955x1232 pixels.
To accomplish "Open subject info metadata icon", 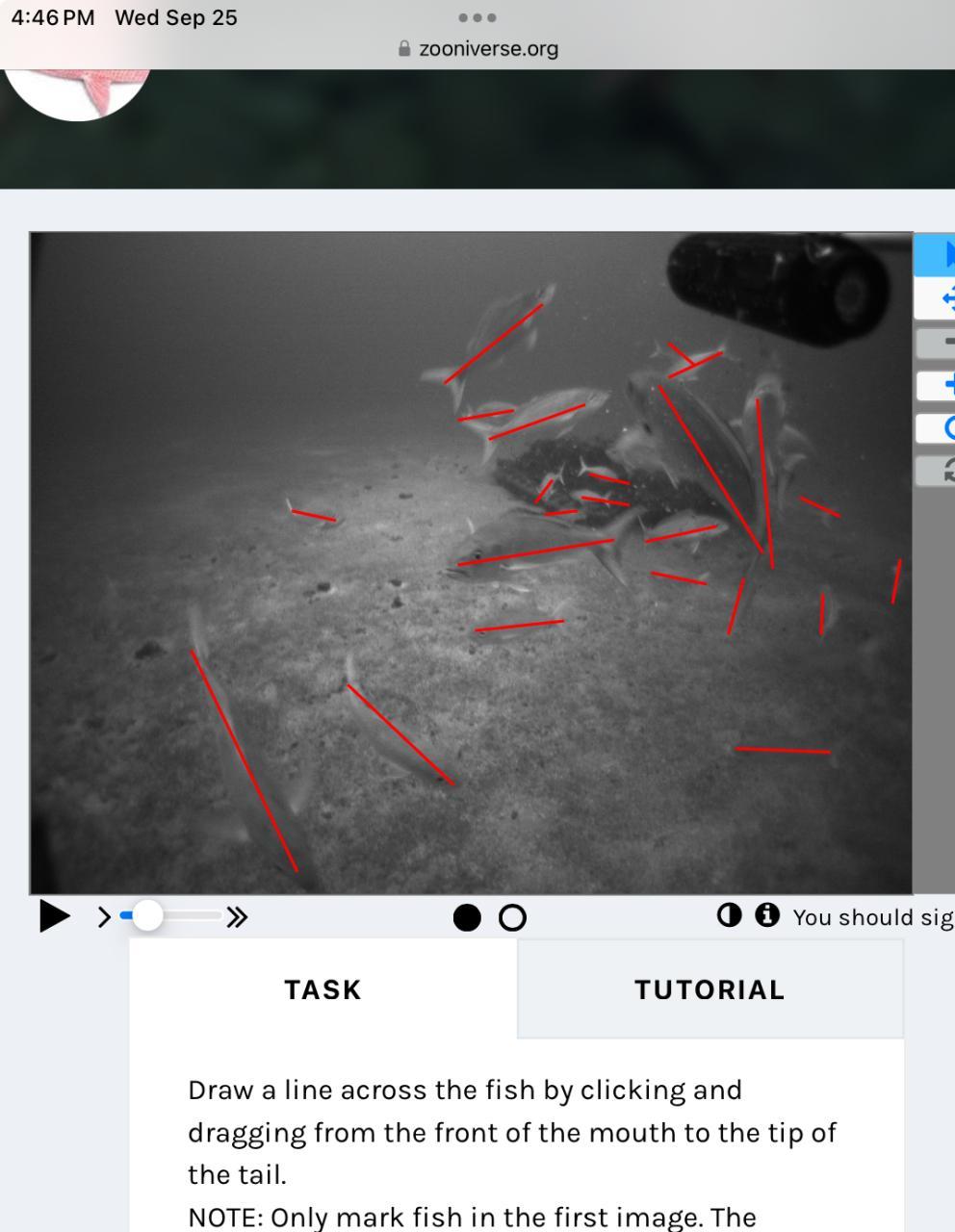I will coord(767,915).
